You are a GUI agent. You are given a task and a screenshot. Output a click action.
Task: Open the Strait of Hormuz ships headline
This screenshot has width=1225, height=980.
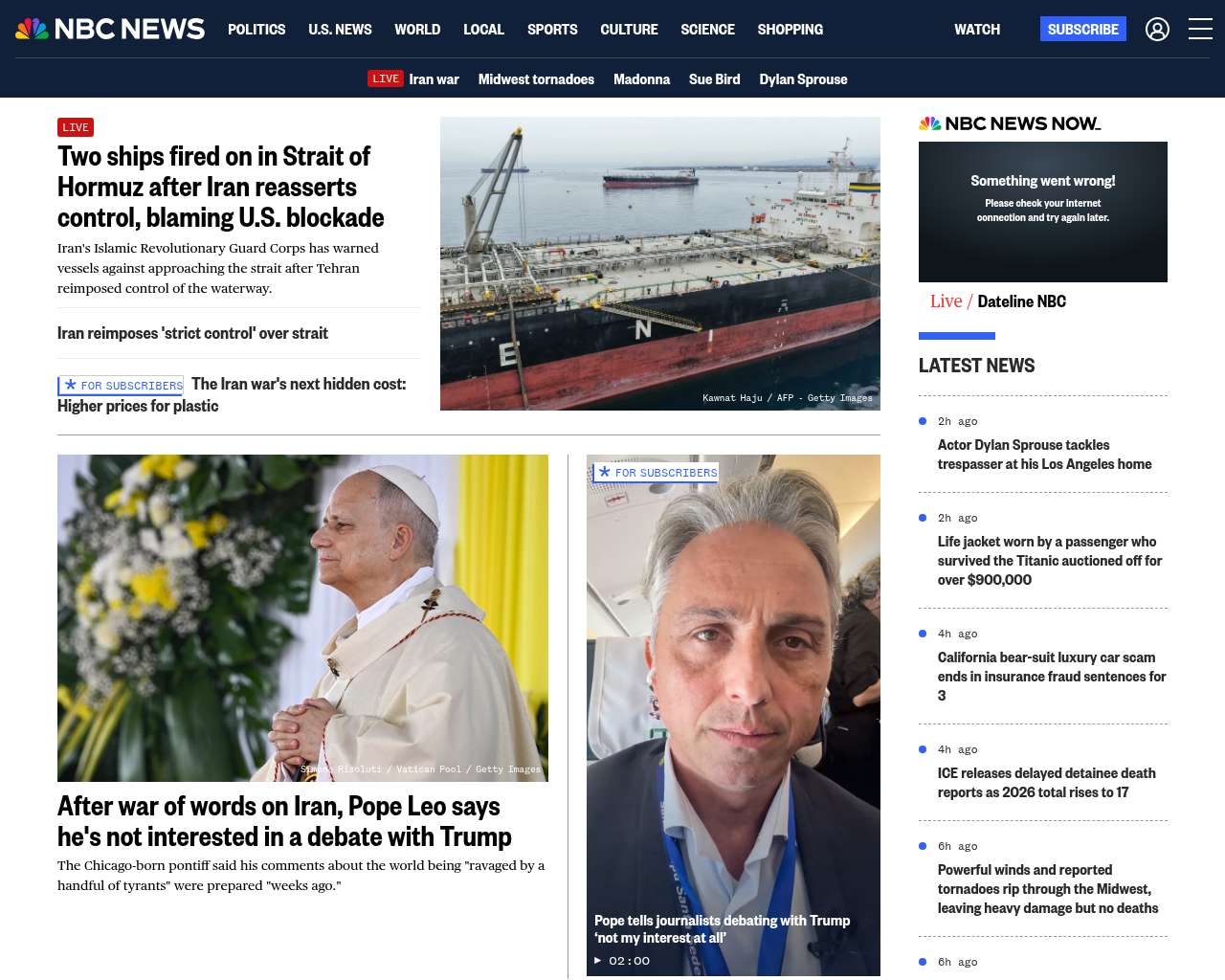click(x=220, y=187)
